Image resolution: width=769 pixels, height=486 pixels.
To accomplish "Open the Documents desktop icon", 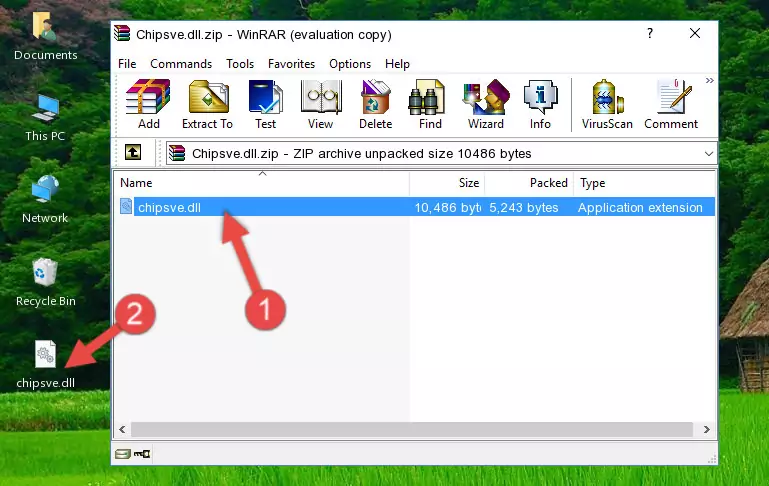I will (x=46, y=36).
